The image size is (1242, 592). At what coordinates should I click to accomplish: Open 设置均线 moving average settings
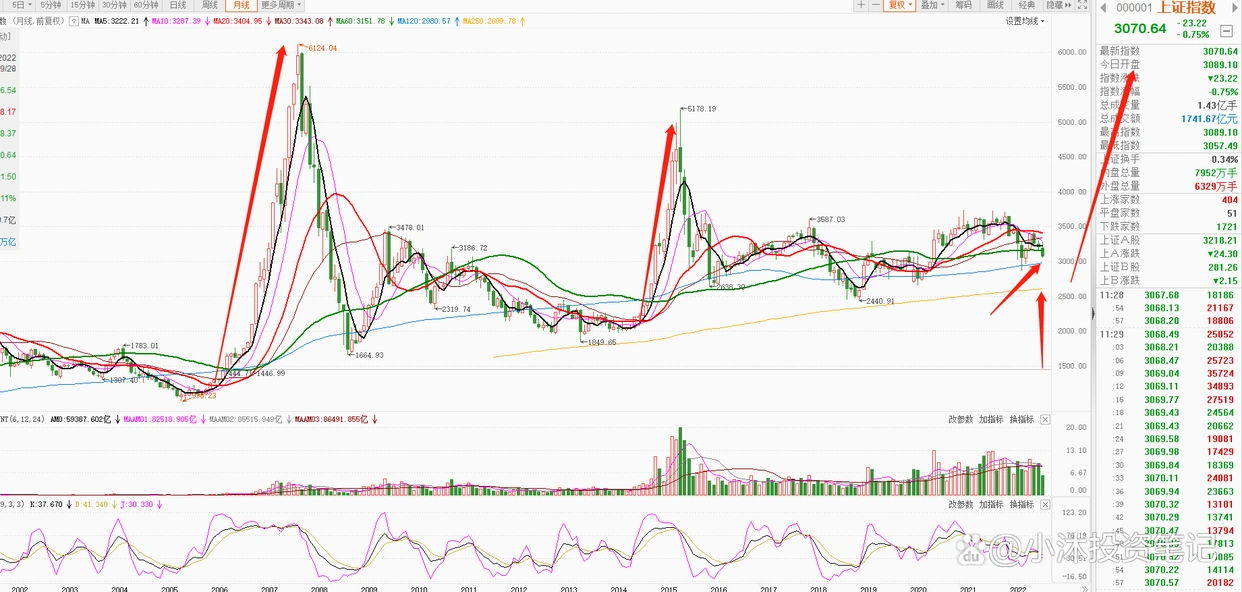(x=1025, y=21)
